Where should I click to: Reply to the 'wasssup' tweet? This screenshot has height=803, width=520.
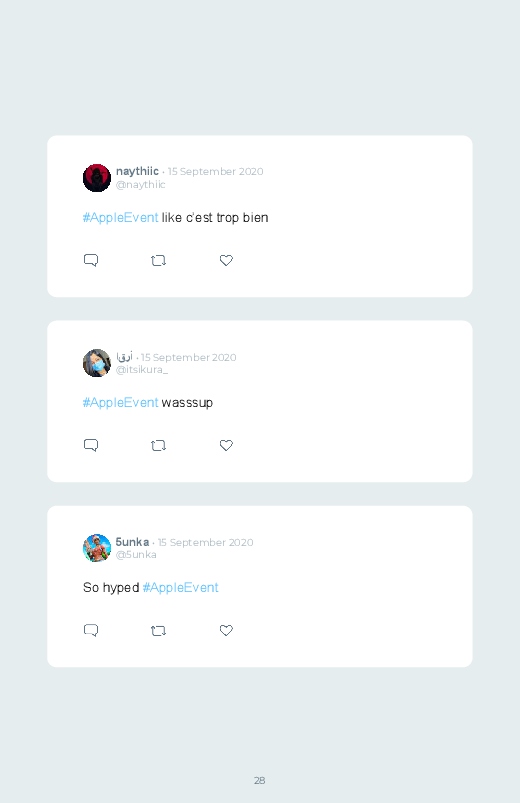point(91,445)
